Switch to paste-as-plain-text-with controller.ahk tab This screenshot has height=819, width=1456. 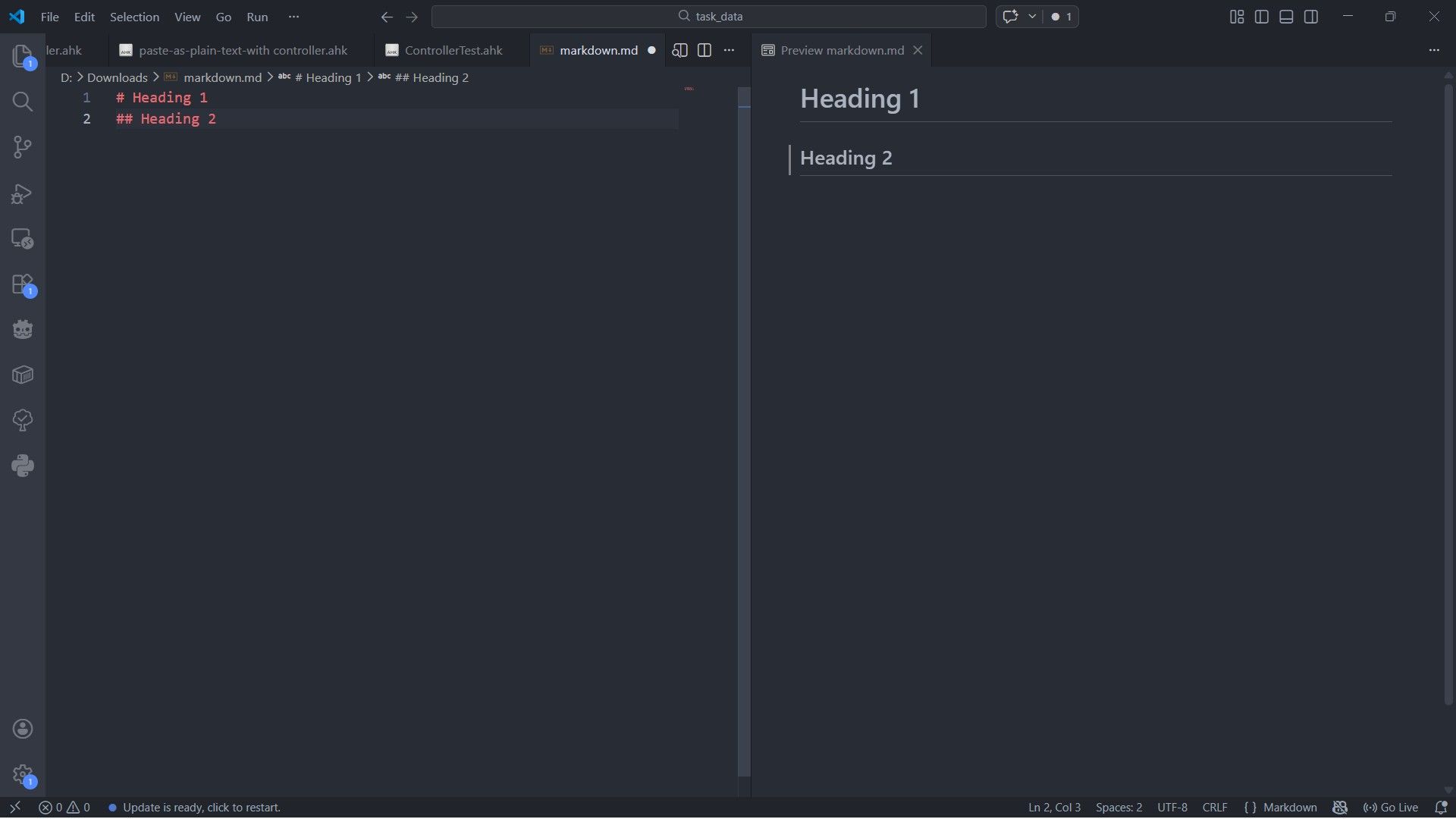click(242, 50)
